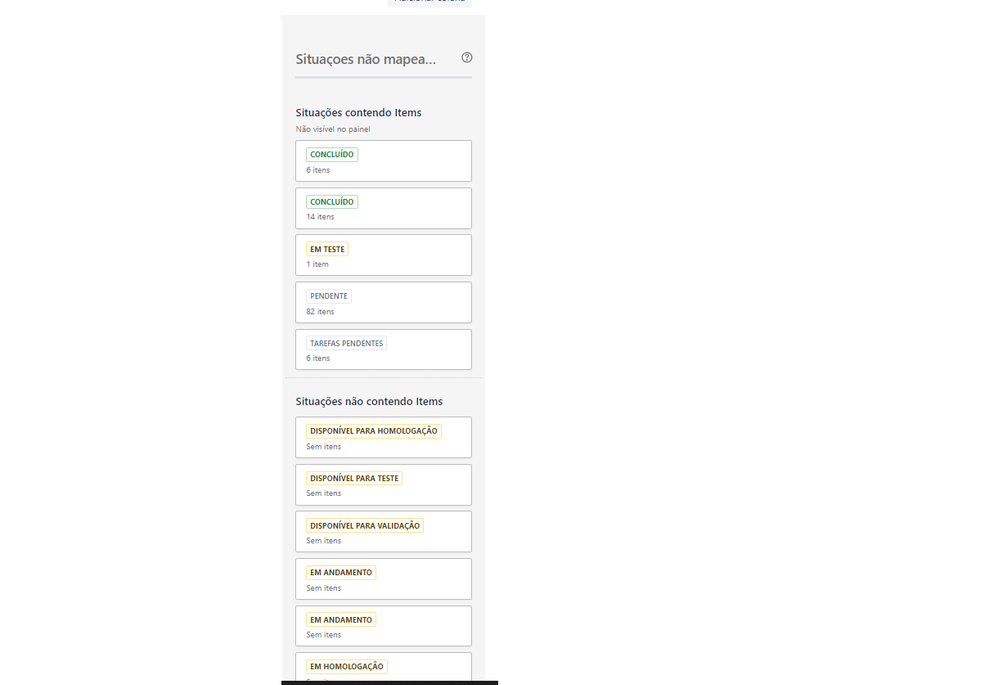
Task: Select the DISPONÍVEL PARA TESTE status card
Action: coord(383,485)
